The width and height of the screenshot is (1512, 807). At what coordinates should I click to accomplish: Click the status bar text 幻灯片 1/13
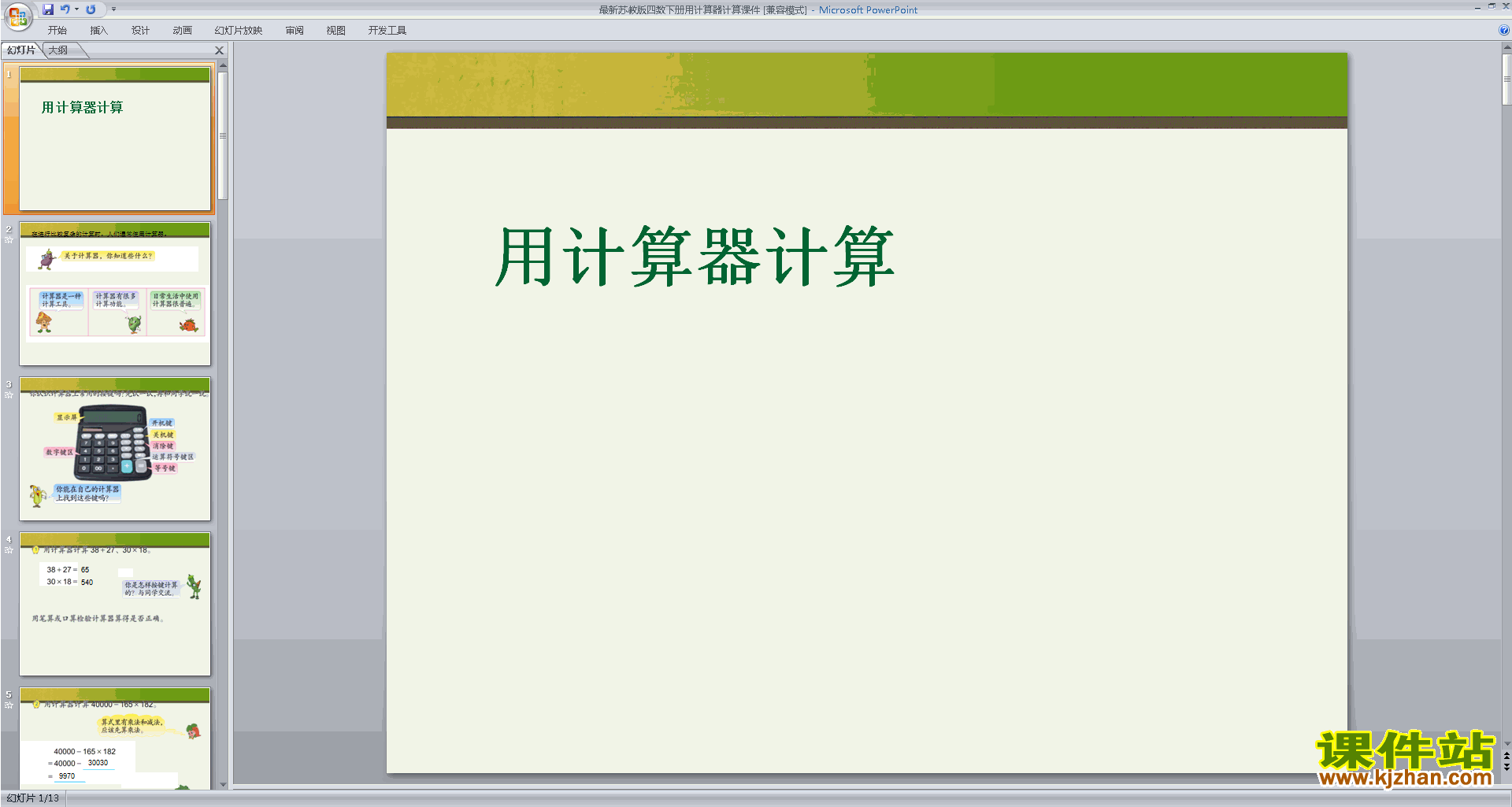coord(33,798)
